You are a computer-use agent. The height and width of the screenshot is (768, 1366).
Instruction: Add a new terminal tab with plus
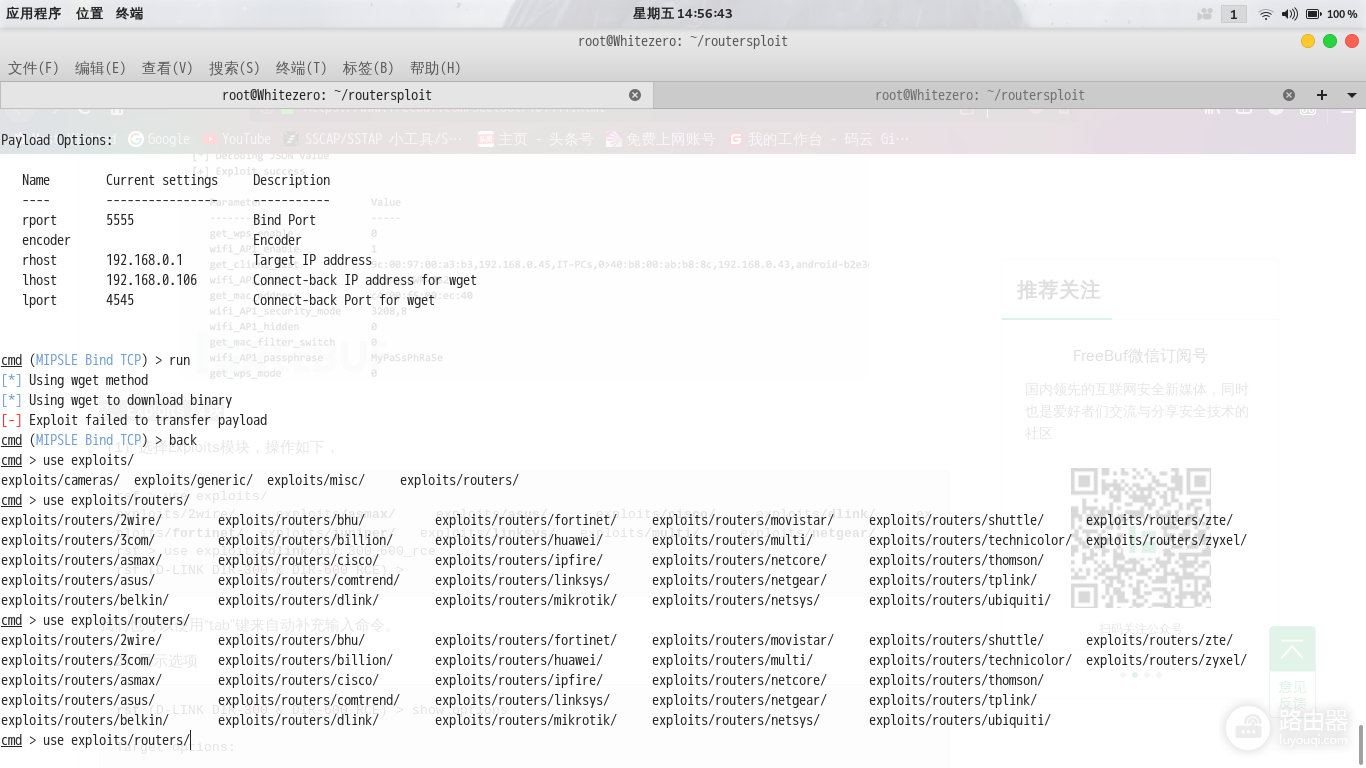coord(1322,95)
